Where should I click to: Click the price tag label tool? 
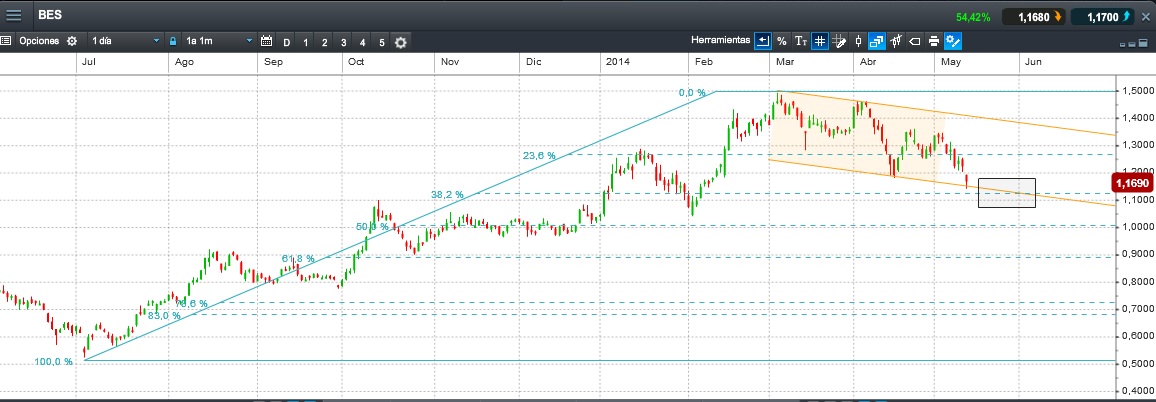pyautogui.click(x=914, y=41)
